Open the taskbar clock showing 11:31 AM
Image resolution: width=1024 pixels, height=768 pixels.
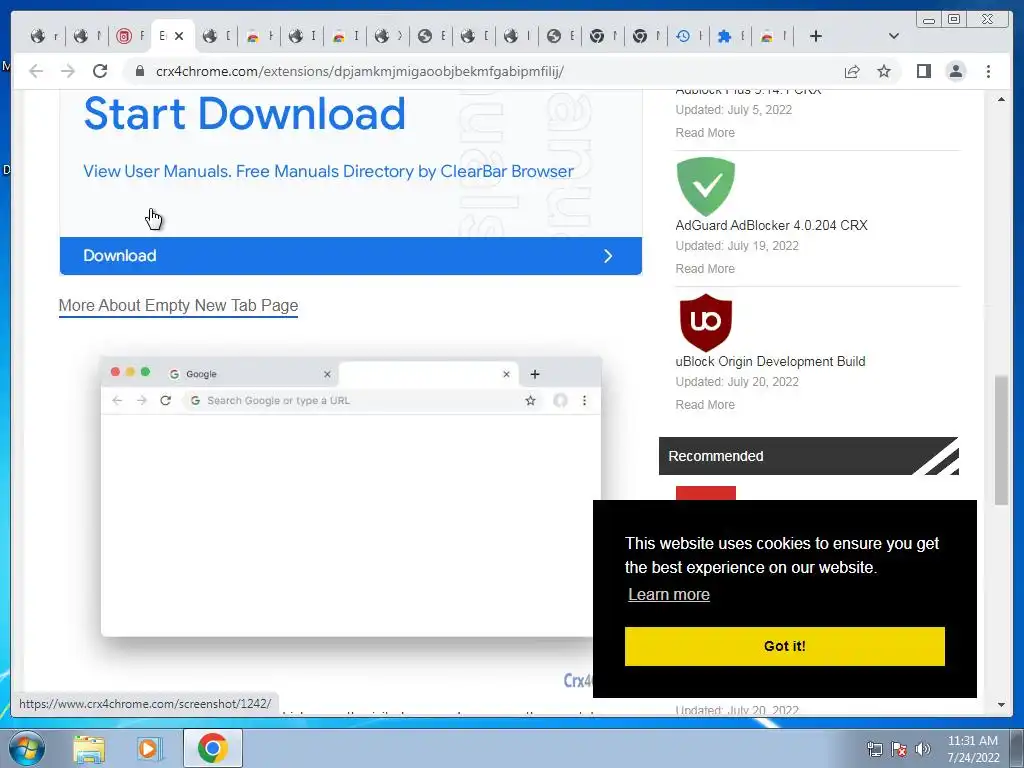[x=972, y=749]
